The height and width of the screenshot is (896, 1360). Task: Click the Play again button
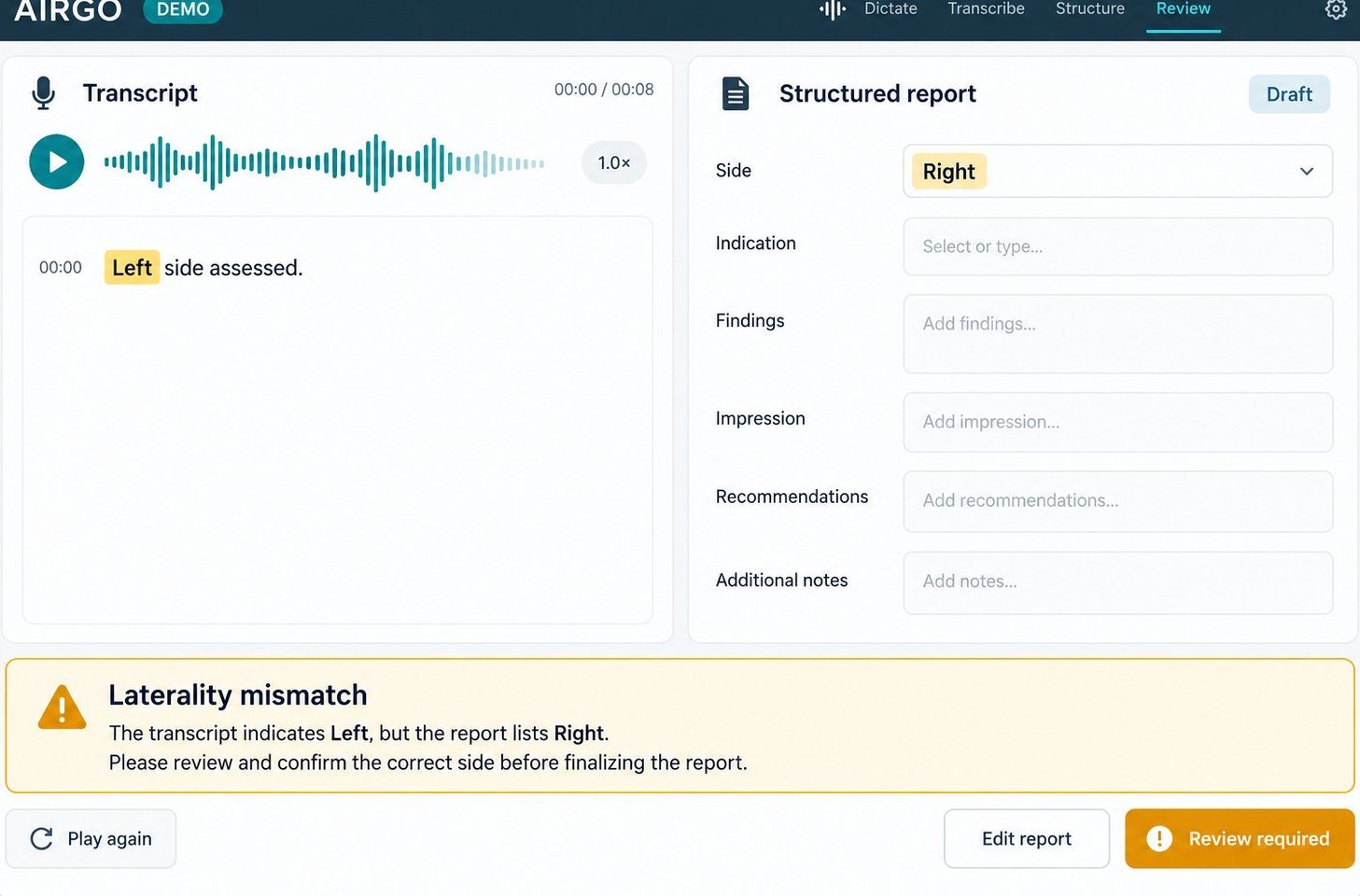tap(91, 839)
